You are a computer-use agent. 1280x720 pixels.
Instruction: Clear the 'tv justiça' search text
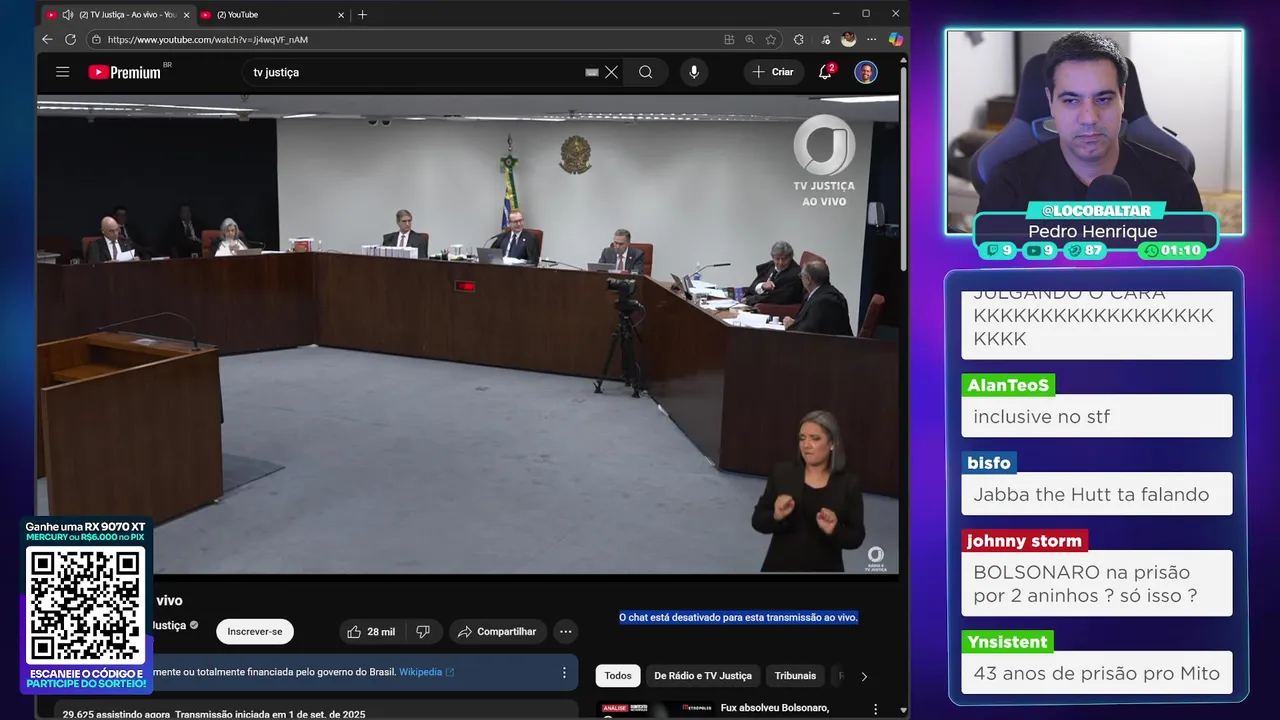tap(611, 72)
